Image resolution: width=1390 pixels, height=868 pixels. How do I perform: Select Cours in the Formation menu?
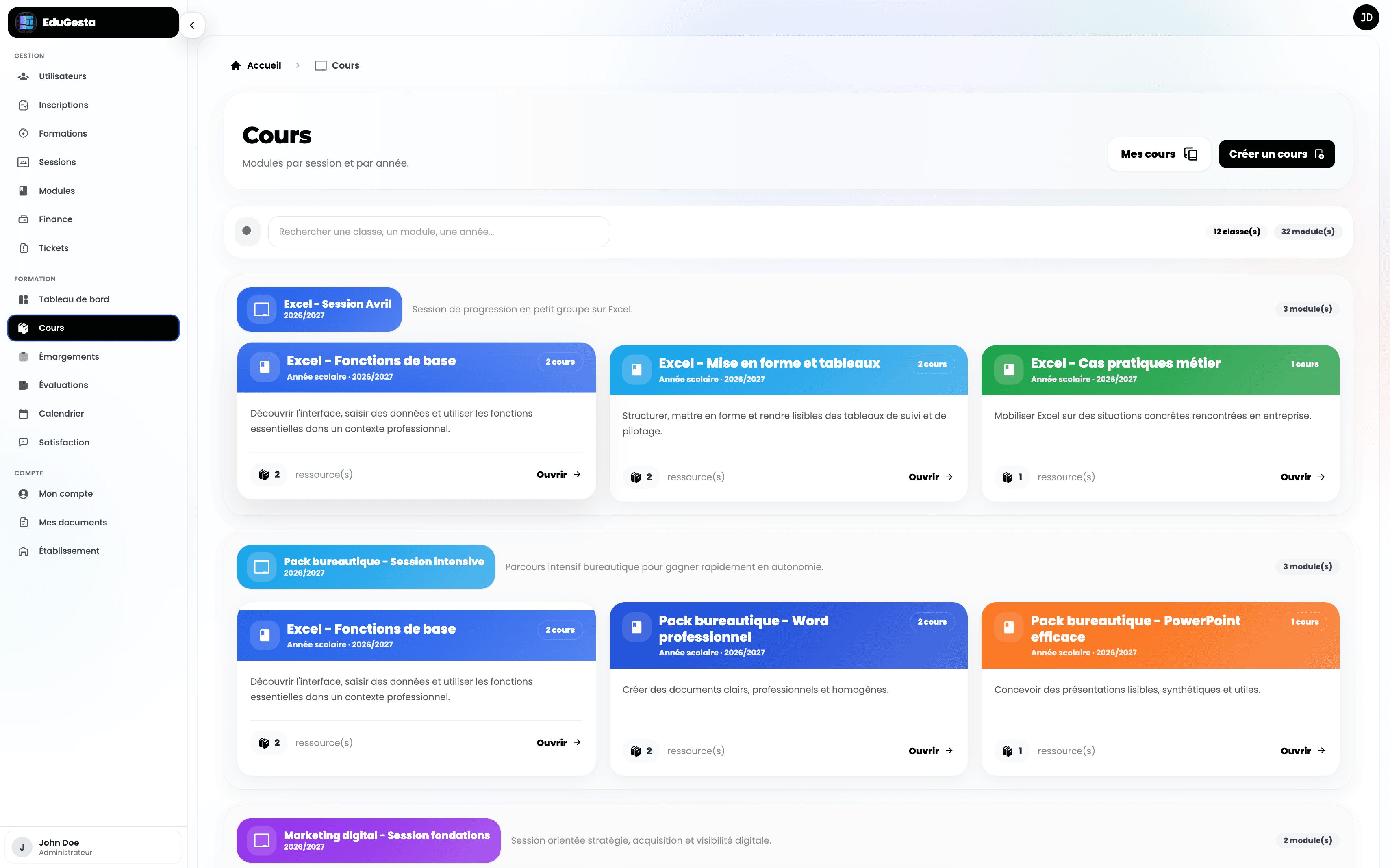click(51, 327)
